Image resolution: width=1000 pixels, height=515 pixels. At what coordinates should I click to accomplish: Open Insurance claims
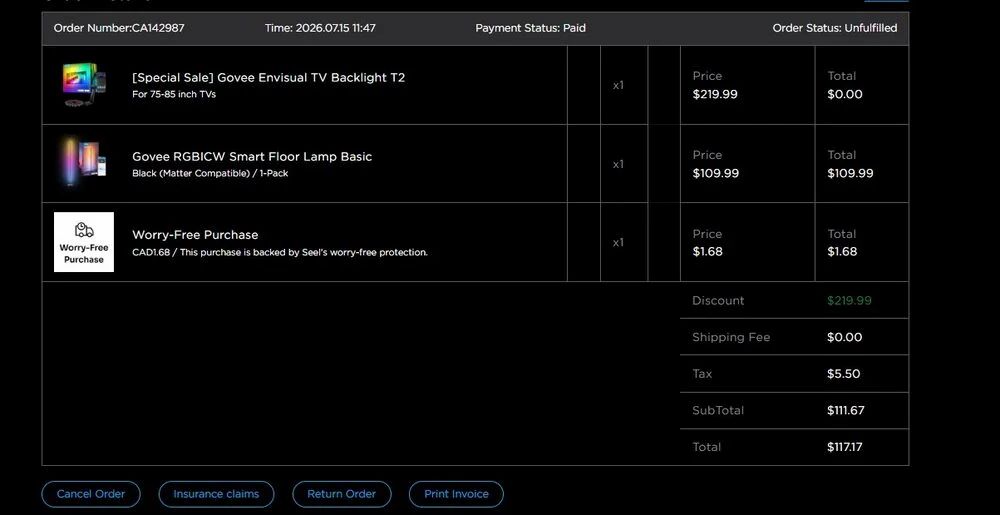[x=216, y=494]
